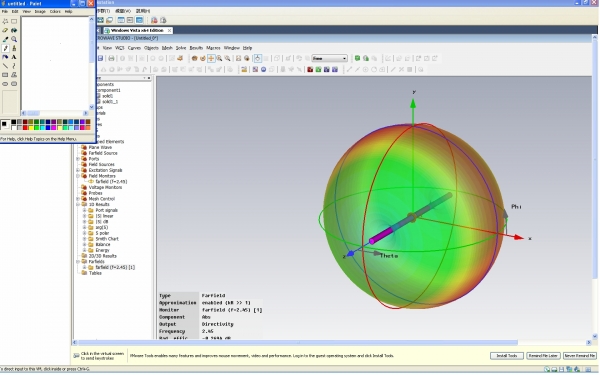Image resolution: width=600 pixels, height=375 pixels.
Task: Open the Solve menu in CST
Action: [x=181, y=48]
